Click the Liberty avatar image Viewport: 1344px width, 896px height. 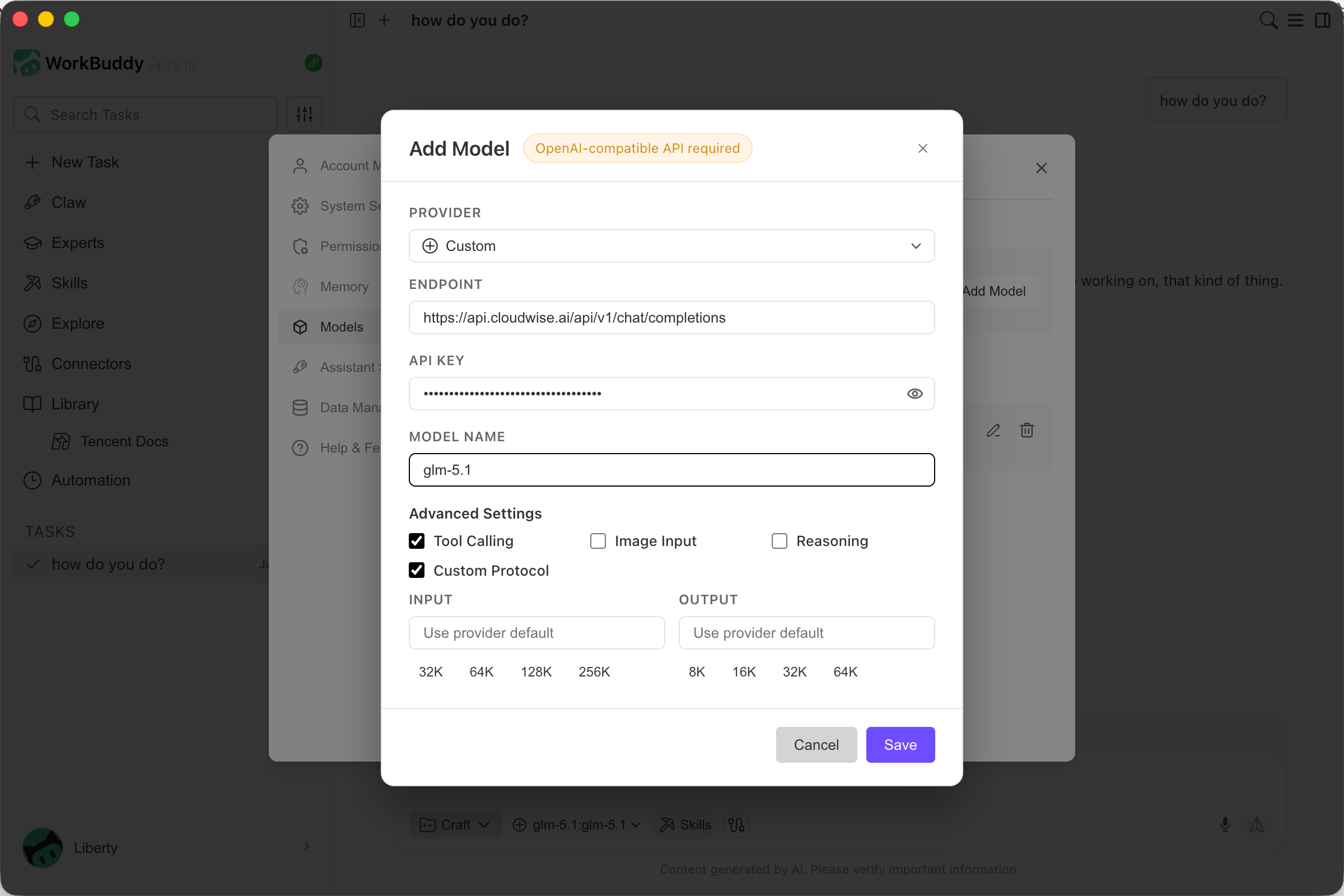pos(43,847)
